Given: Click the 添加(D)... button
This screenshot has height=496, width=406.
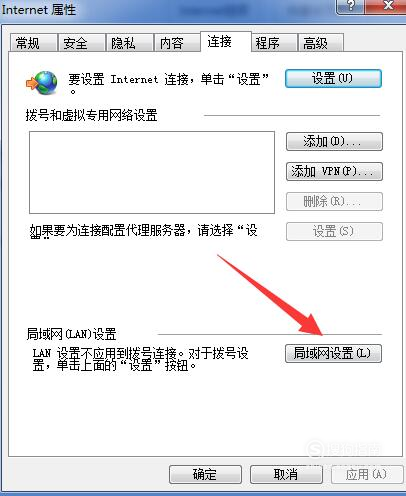Looking at the screenshot, I should pos(334,142).
